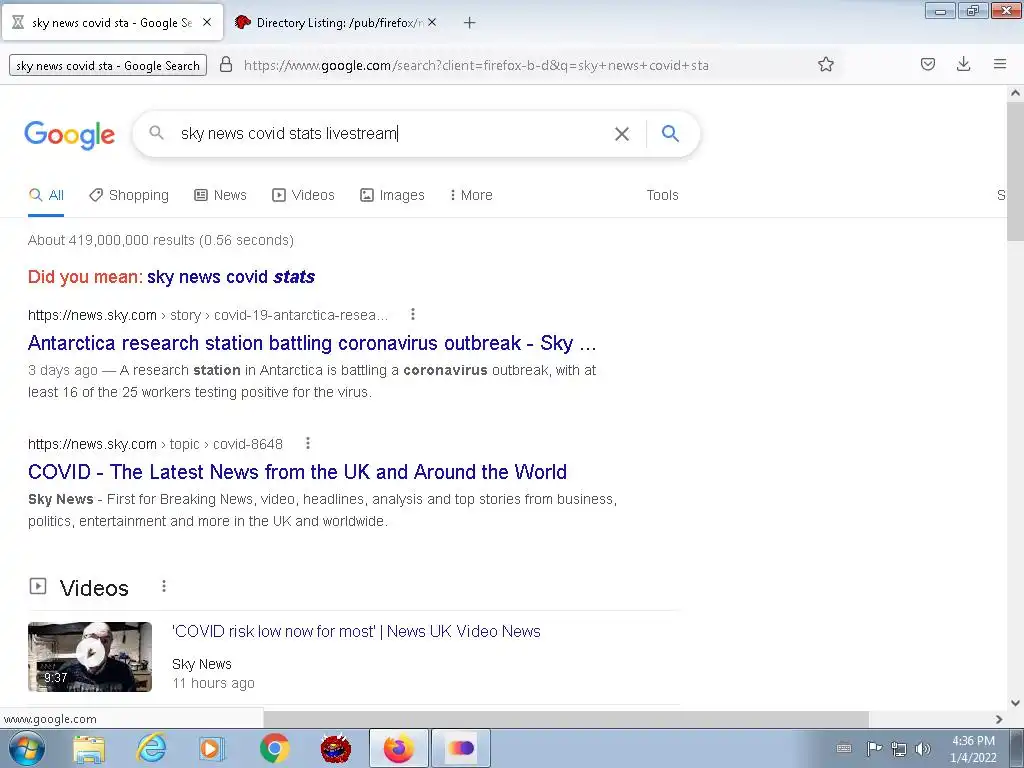
Task: Launch Google Chrome from the taskbar
Action: click(274, 748)
